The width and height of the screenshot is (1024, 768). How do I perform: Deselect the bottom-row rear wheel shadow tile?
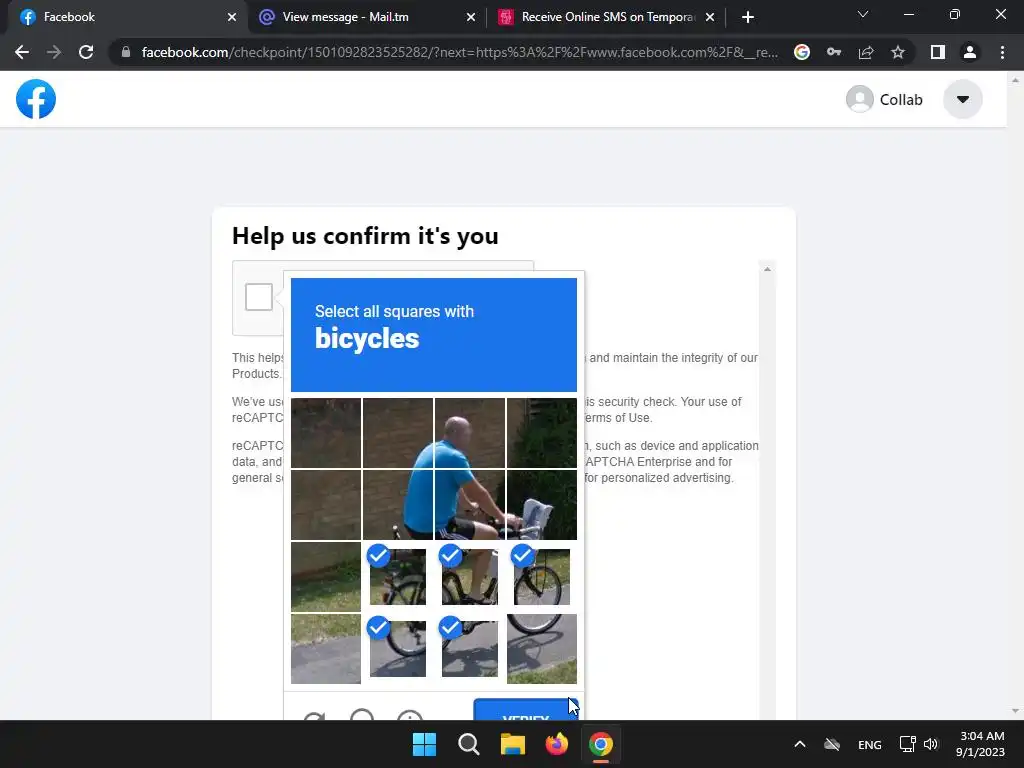click(398, 648)
